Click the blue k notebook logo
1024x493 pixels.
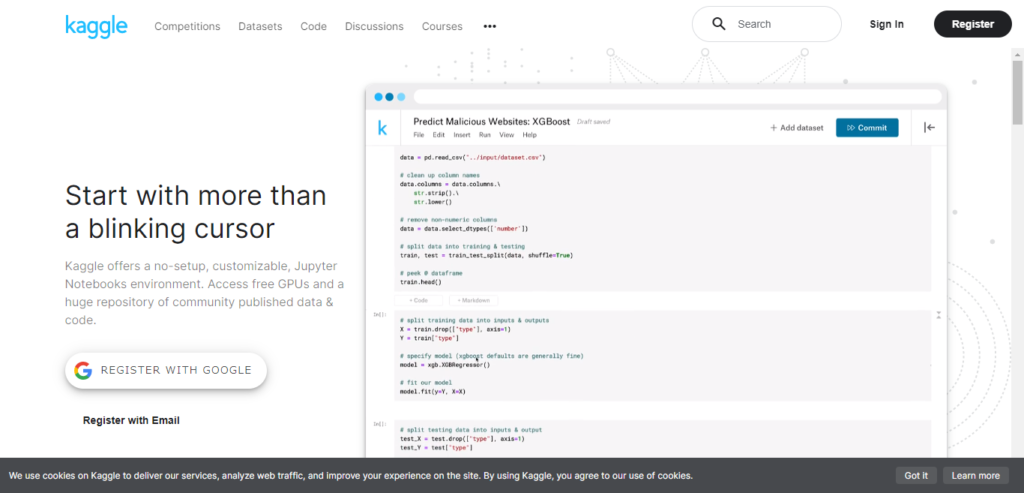point(382,128)
